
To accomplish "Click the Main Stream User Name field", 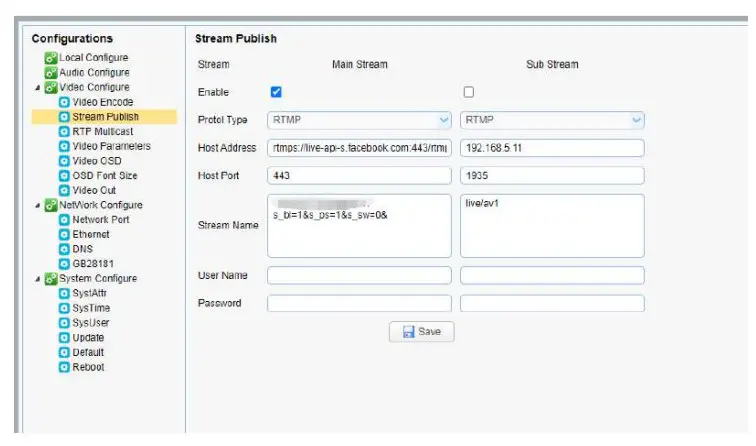I will [359, 275].
